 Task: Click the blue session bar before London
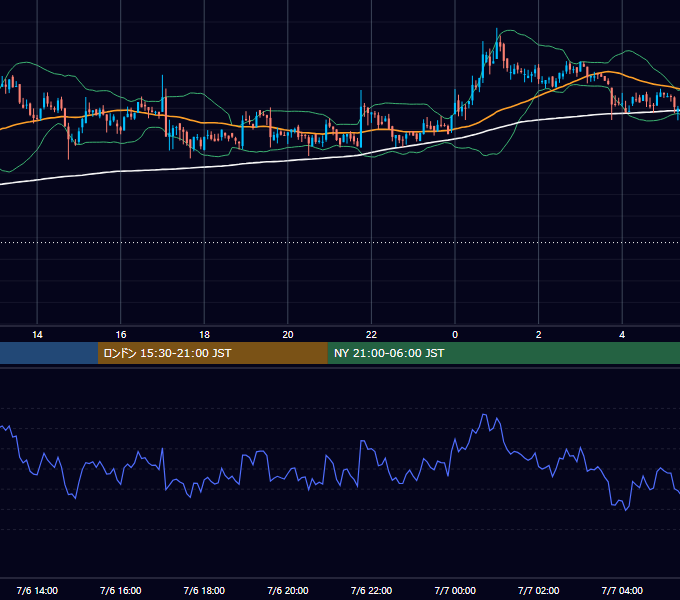coord(49,353)
